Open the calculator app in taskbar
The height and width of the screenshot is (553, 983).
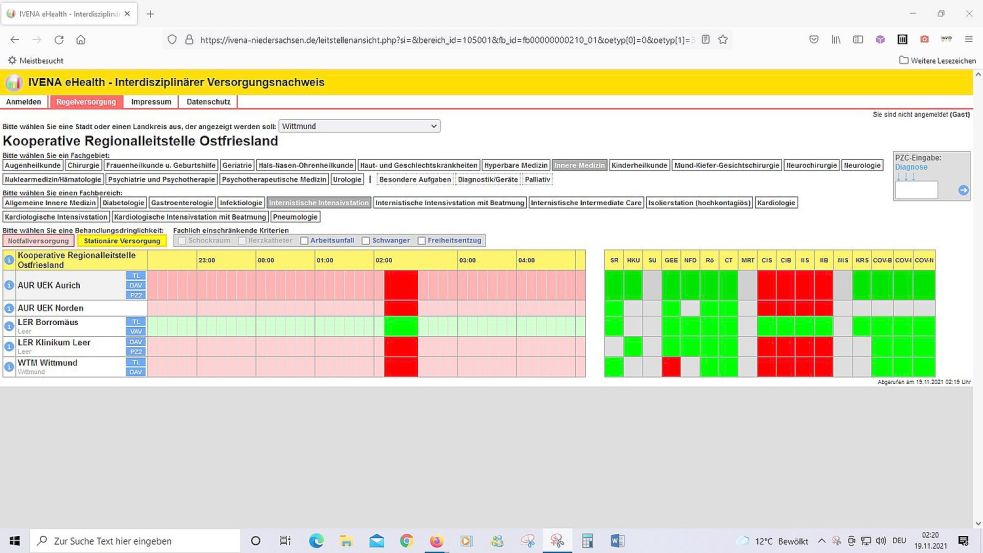point(587,540)
